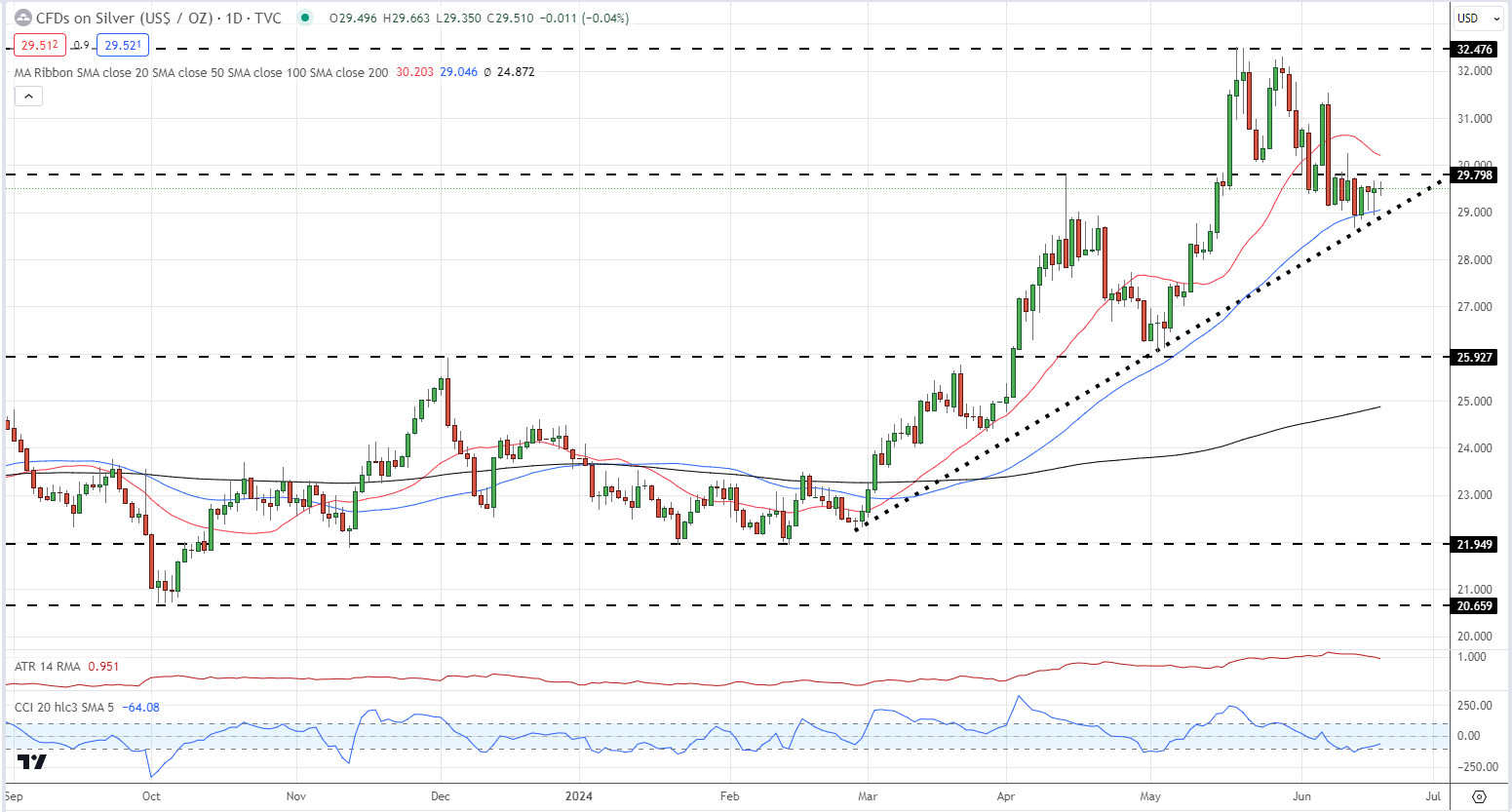Click the 24.000 price axis tick
Viewport: 1512px width, 812px height.
(x=1475, y=448)
